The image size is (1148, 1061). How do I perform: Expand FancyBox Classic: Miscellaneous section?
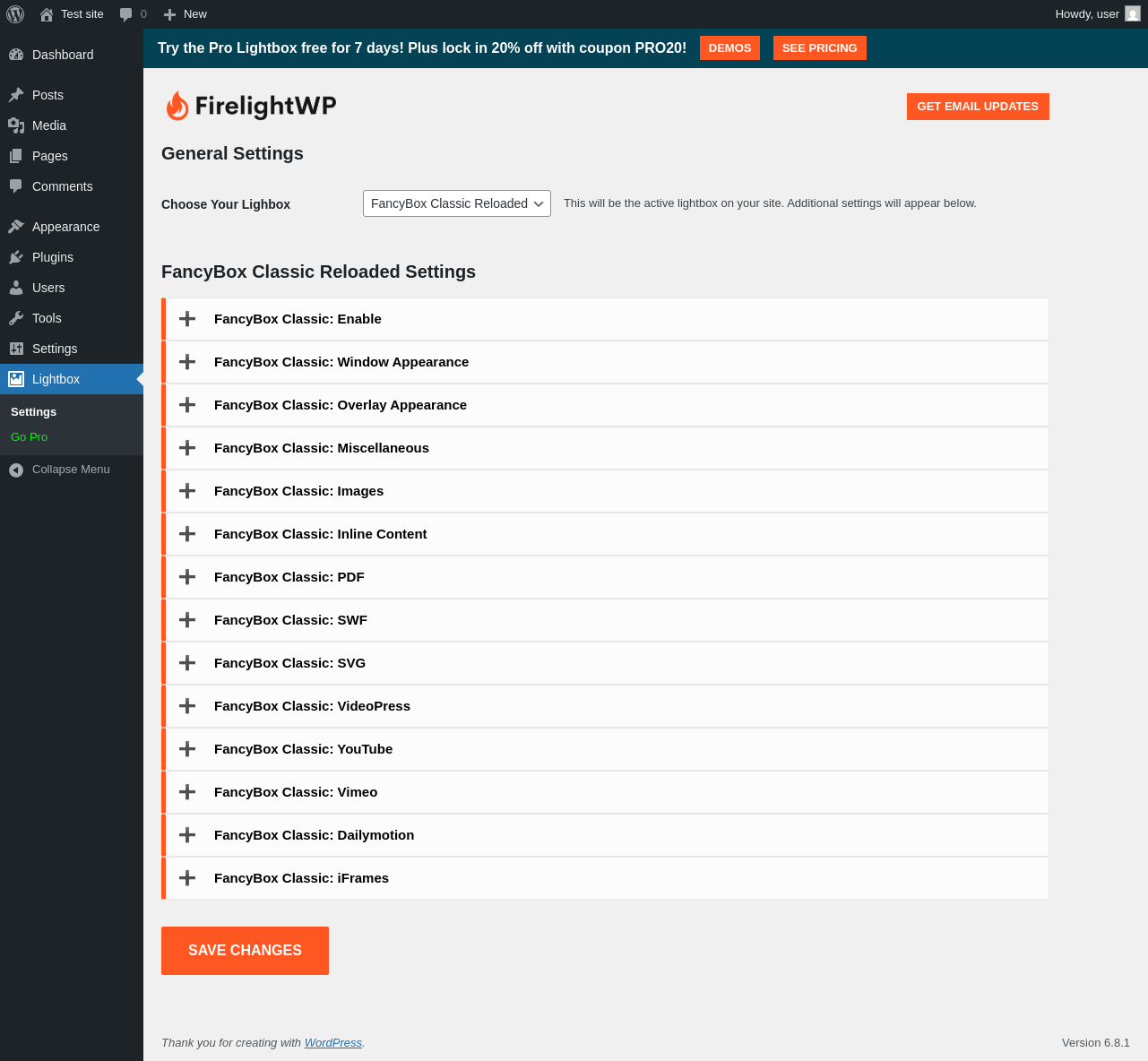pyautogui.click(x=605, y=448)
